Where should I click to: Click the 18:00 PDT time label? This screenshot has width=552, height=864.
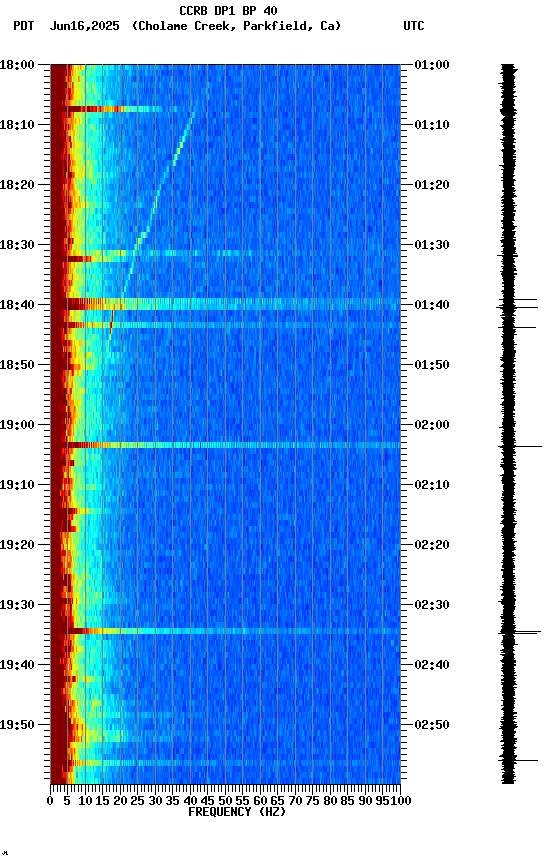[17, 65]
